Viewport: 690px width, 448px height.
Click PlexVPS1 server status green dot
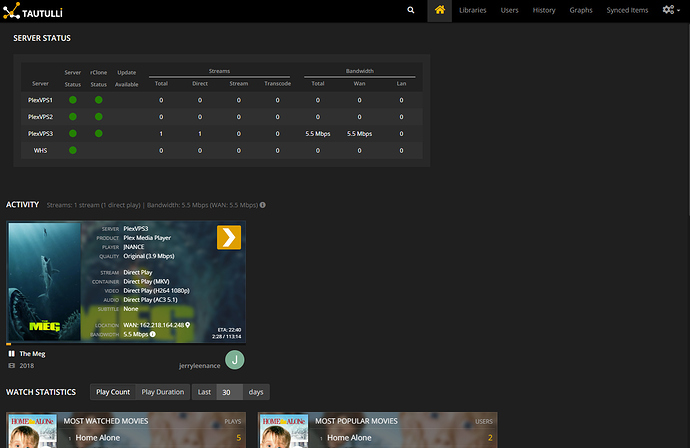[x=73, y=100]
